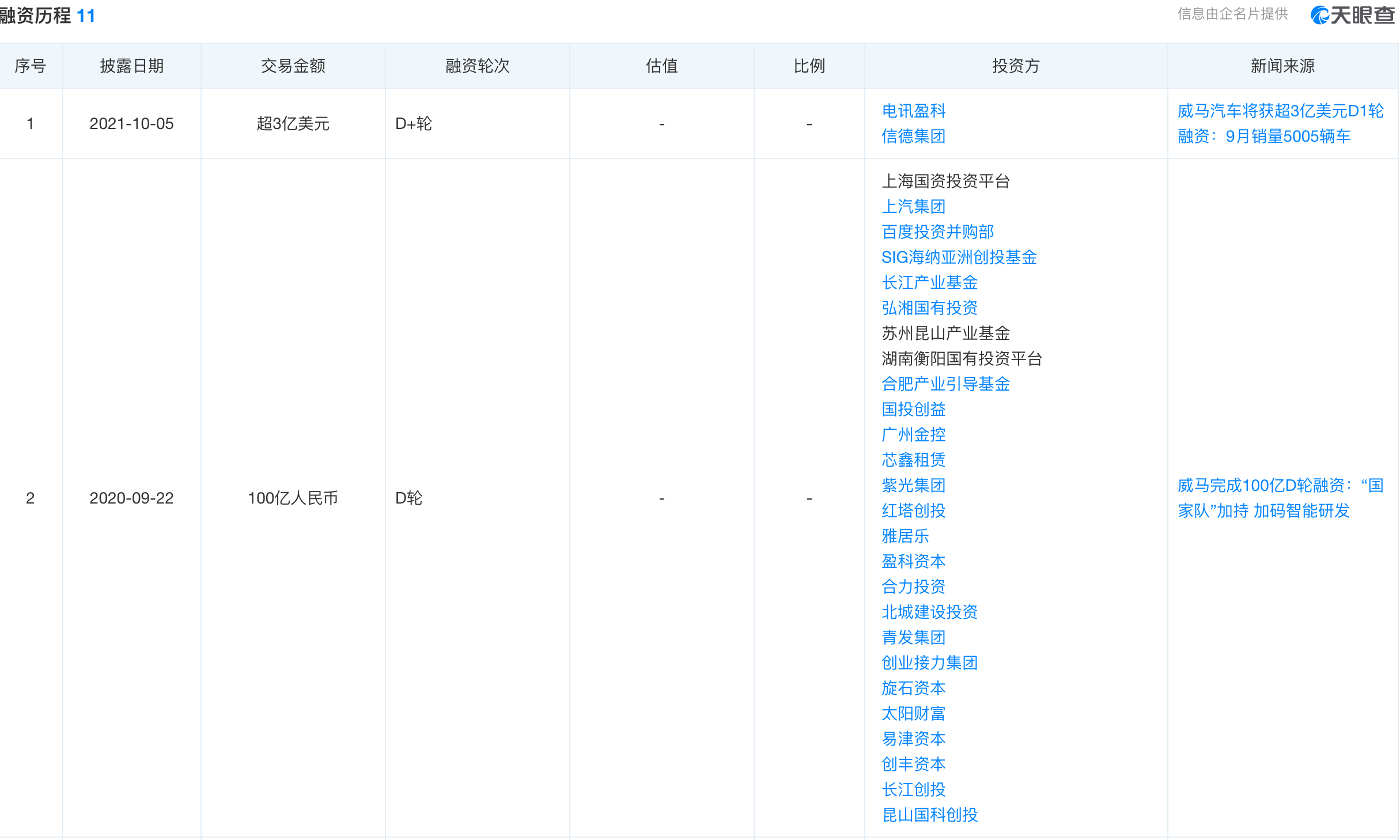1400x840 pixels.
Task: Click the 投资方 column header
Action: tap(1015, 66)
